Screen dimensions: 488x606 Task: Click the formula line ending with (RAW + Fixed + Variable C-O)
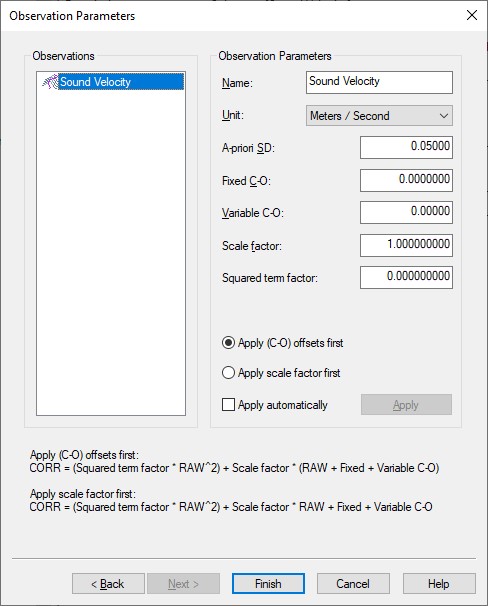(x=234, y=468)
